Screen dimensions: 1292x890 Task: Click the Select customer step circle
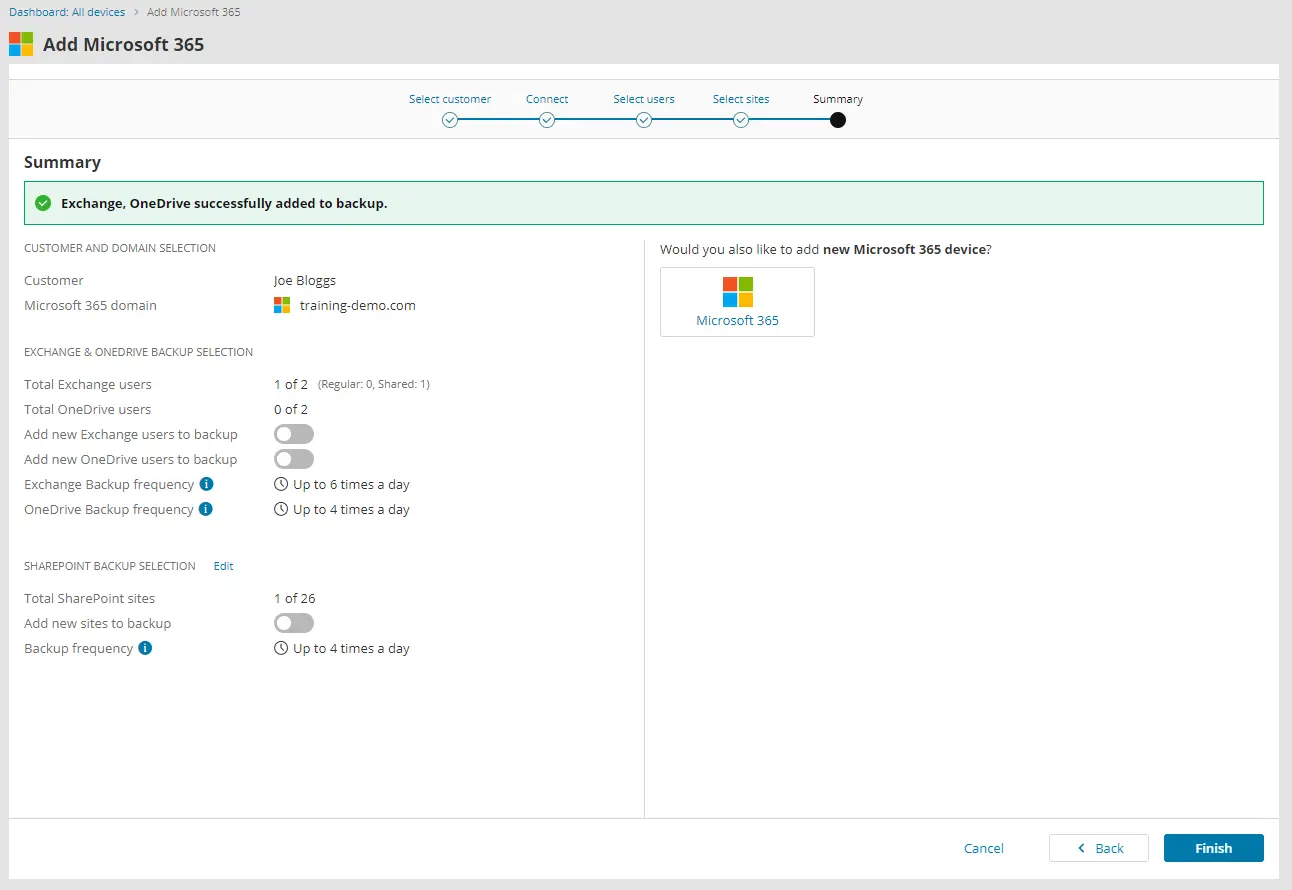pos(450,120)
